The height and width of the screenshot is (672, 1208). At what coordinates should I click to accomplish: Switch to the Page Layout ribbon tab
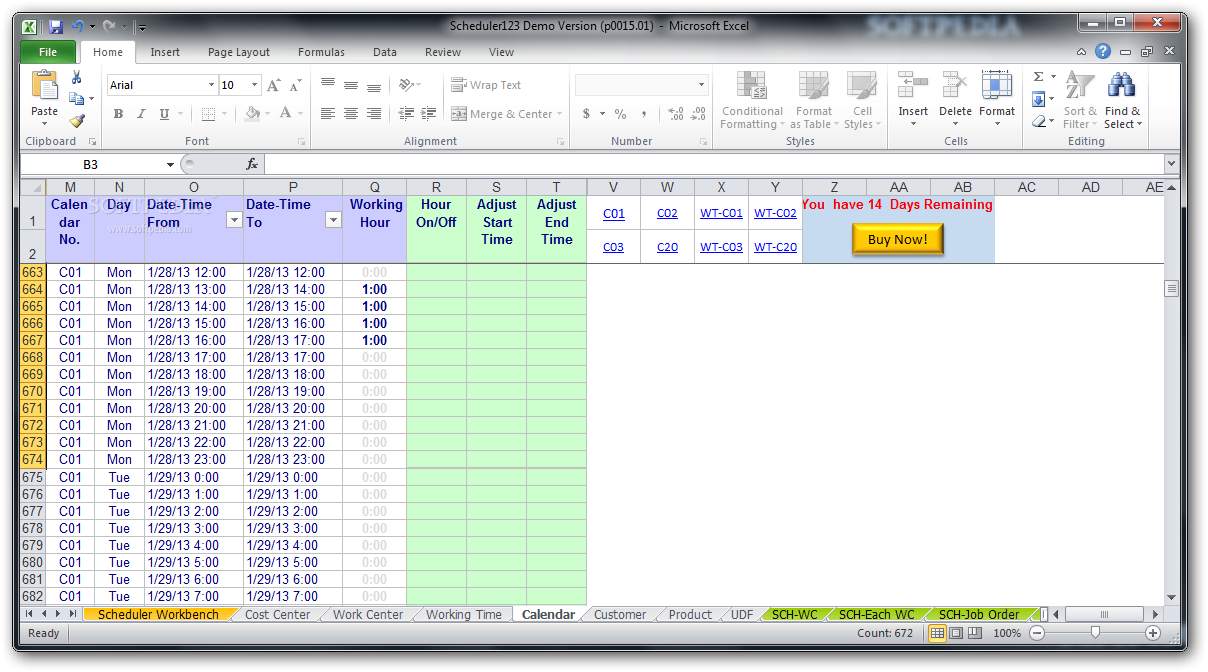point(239,52)
